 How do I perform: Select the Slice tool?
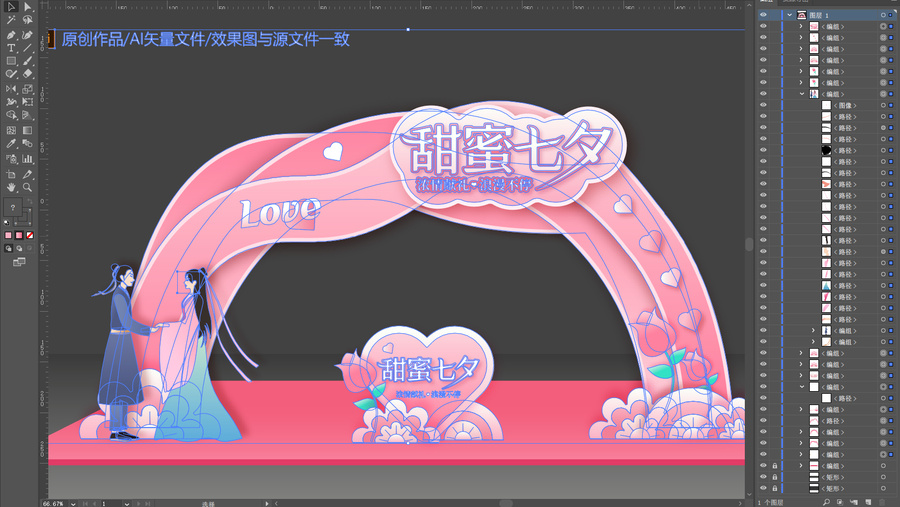27,174
